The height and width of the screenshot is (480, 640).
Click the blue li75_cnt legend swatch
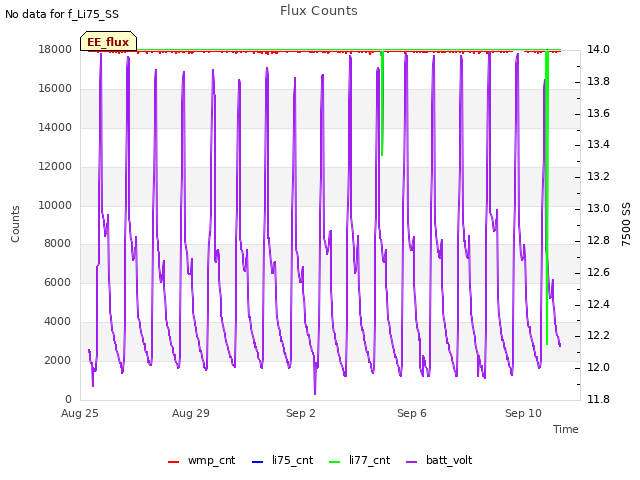(258, 462)
